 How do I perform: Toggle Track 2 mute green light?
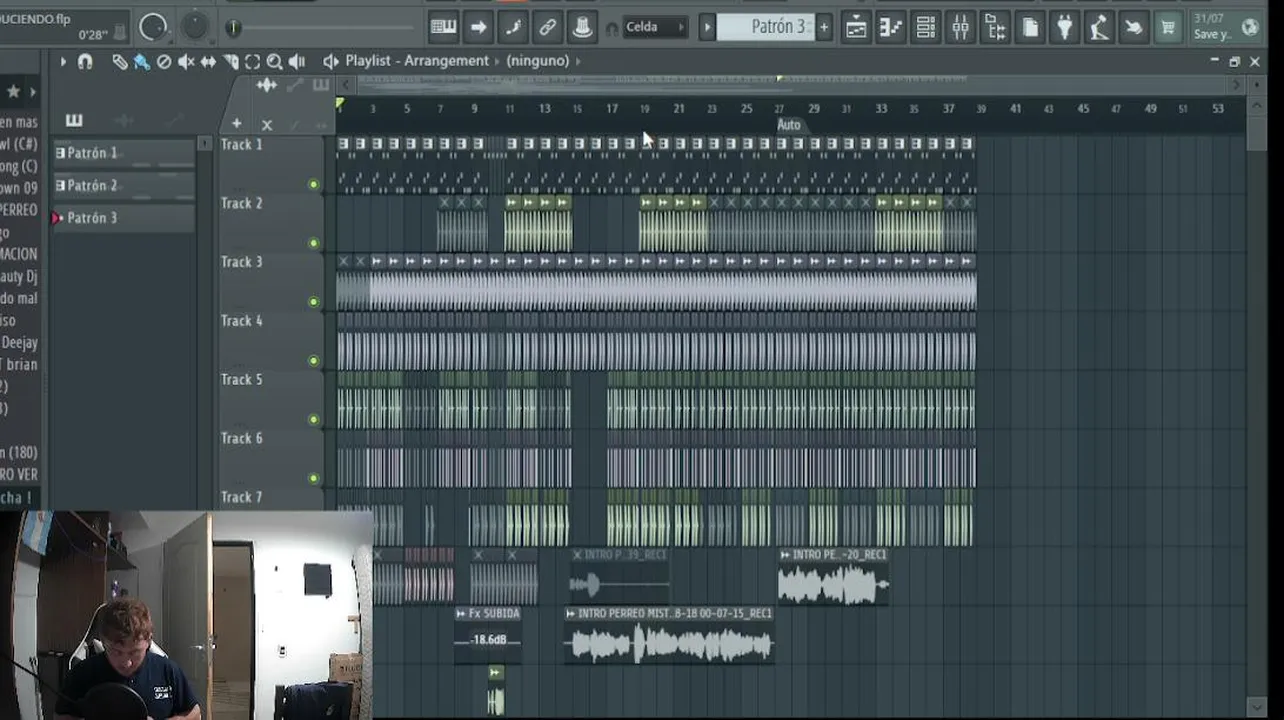tap(314, 243)
